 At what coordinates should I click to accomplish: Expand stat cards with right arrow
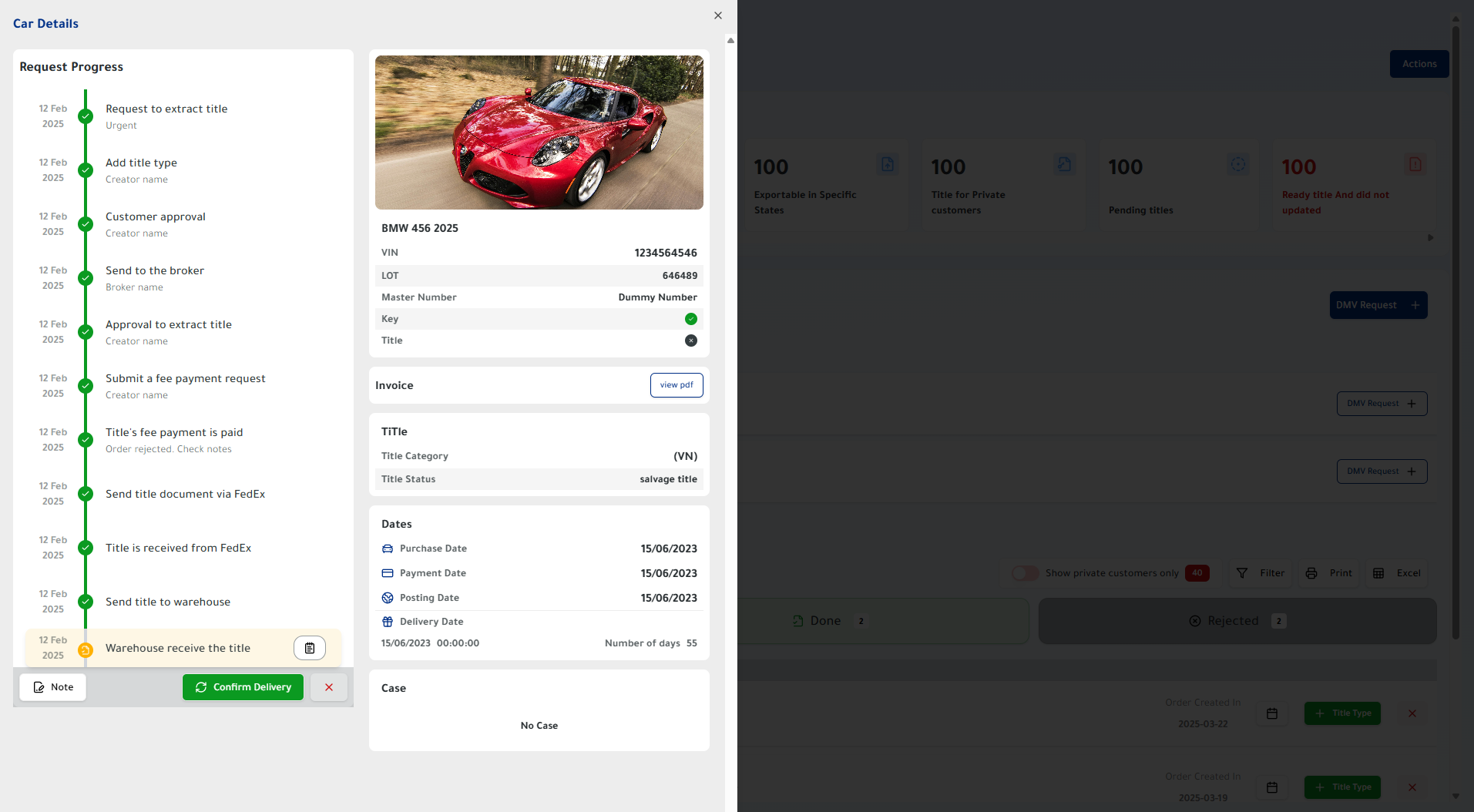(1431, 238)
